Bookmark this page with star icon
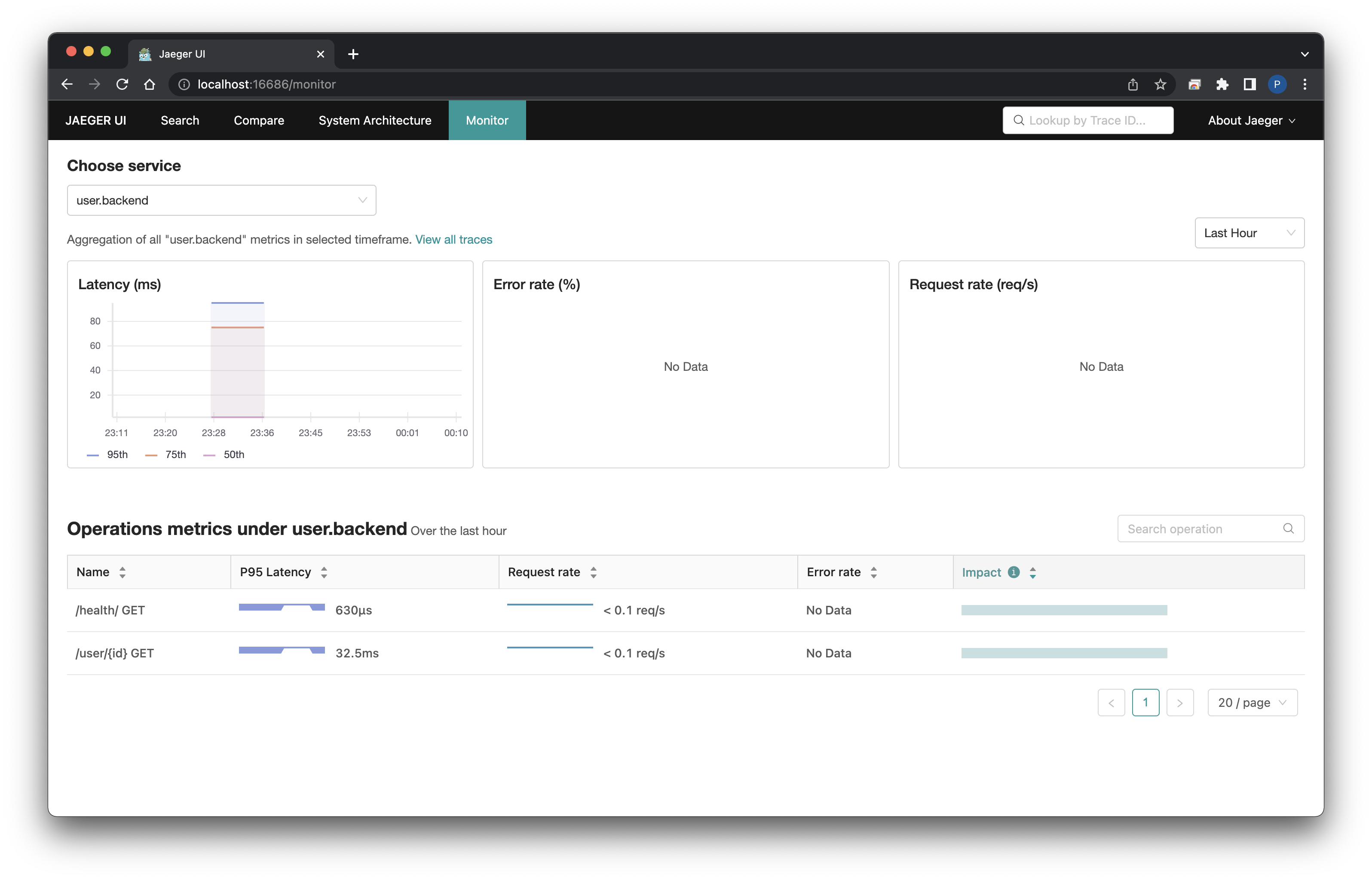The height and width of the screenshot is (880, 1372). click(1160, 85)
